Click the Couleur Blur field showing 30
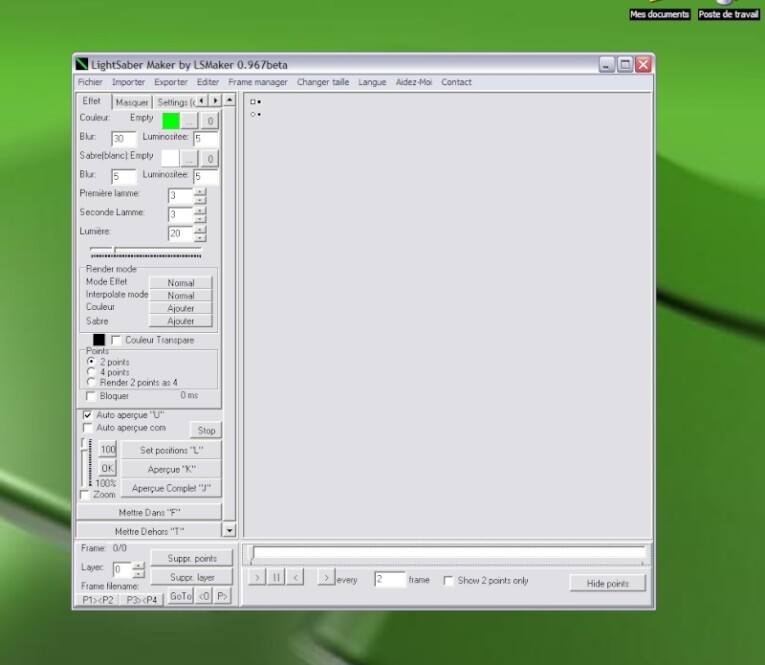Viewport: 765px width, 665px height. (x=123, y=139)
